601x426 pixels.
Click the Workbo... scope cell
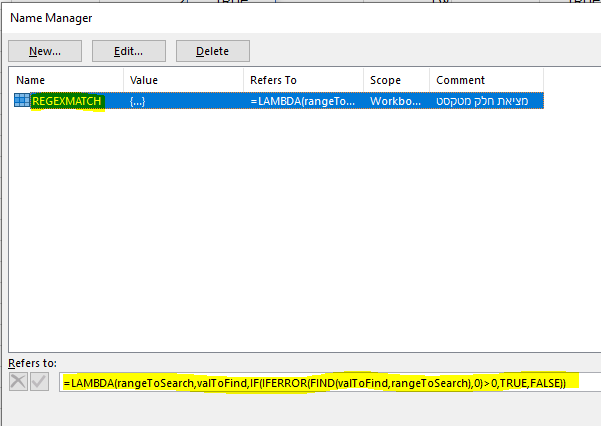396,101
